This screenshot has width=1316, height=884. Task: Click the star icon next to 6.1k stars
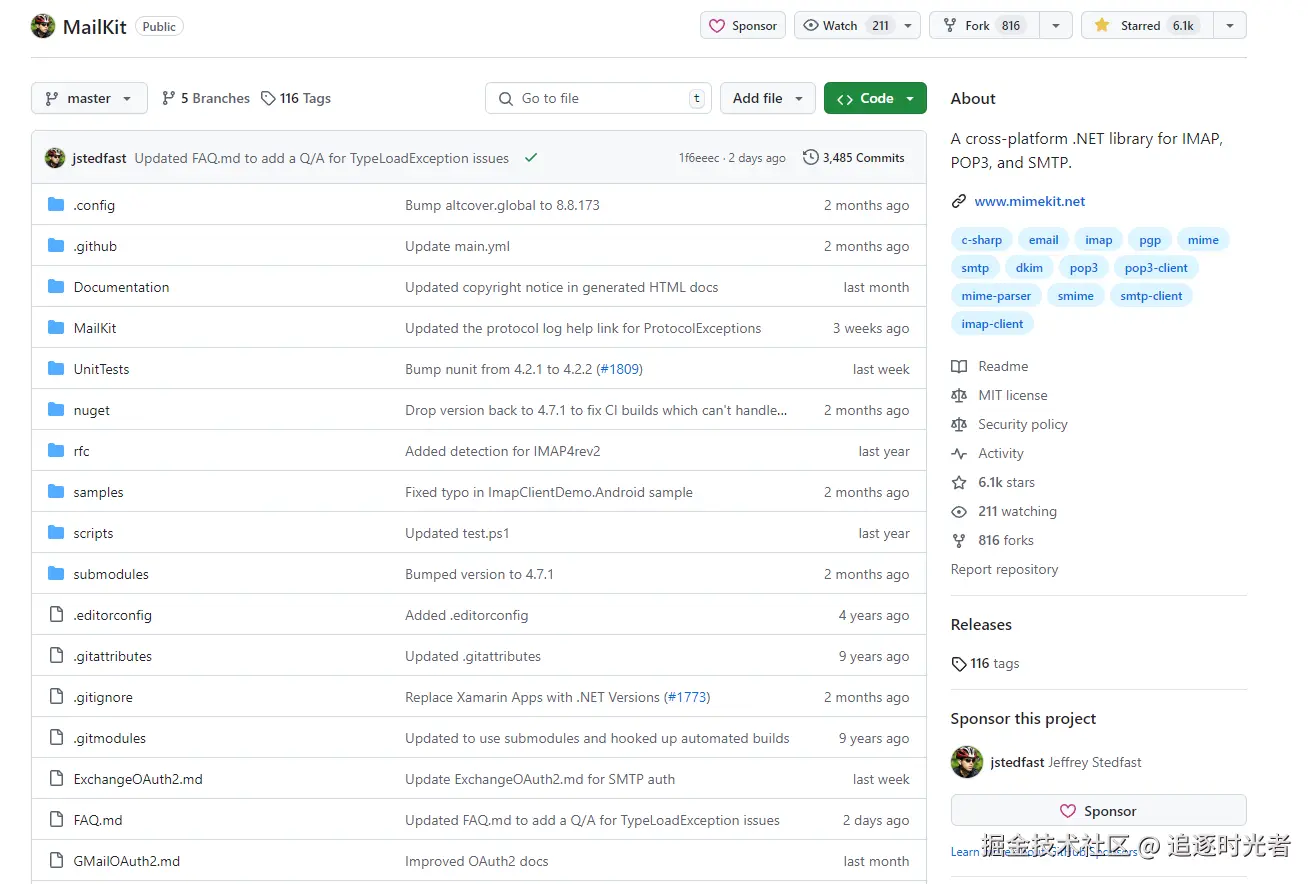[959, 482]
